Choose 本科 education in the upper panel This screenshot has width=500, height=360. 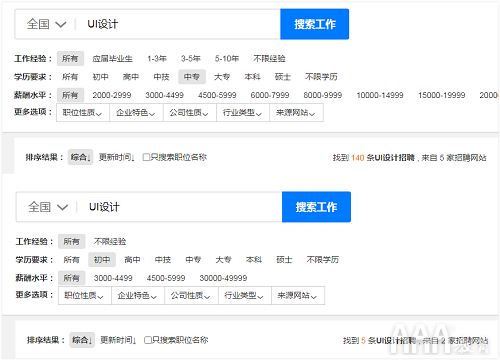pyautogui.click(x=252, y=77)
